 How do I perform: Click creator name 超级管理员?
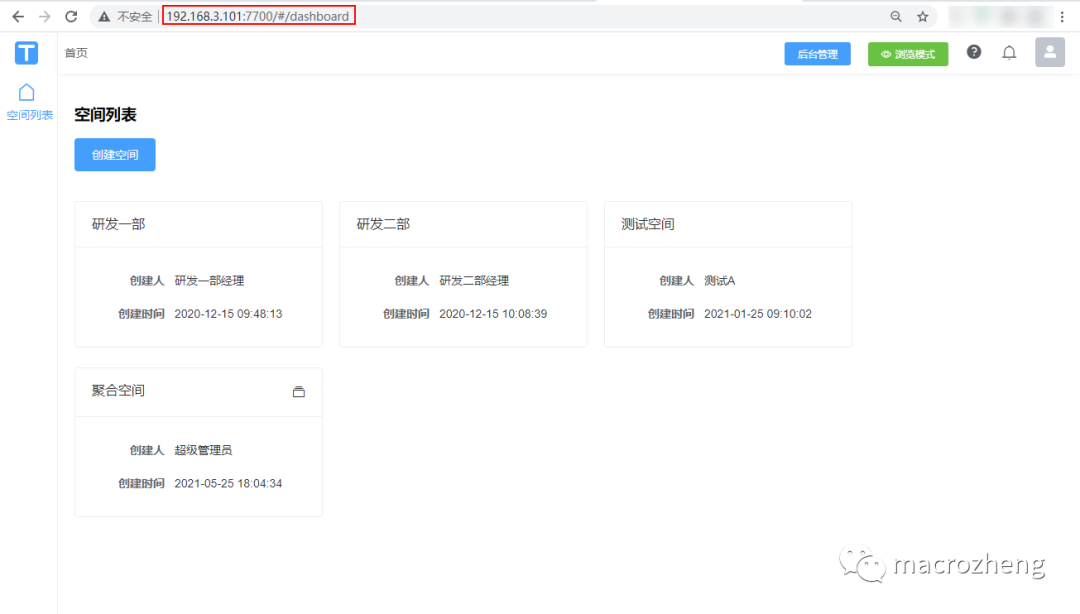coord(203,450)
